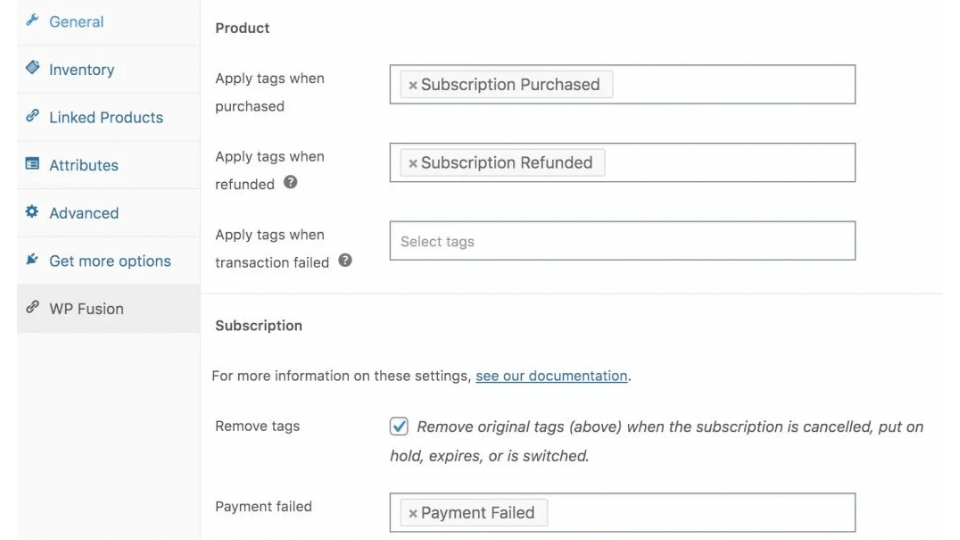Open the refunded tags selector box
Image resolution: width=960 pixels, height=540 pixels.
pyautogui.click(x=623, y=162)
